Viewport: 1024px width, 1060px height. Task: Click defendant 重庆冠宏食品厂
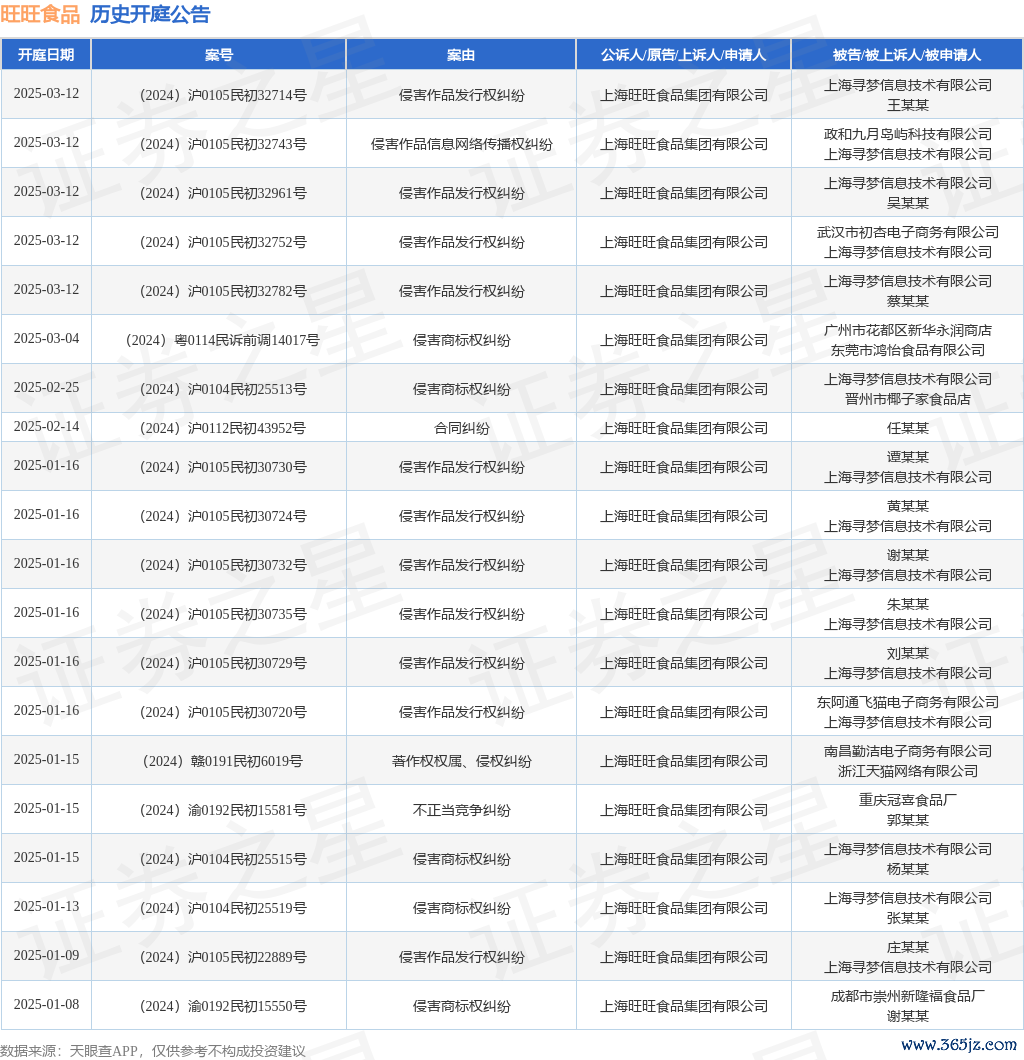[x=908, y=800]
